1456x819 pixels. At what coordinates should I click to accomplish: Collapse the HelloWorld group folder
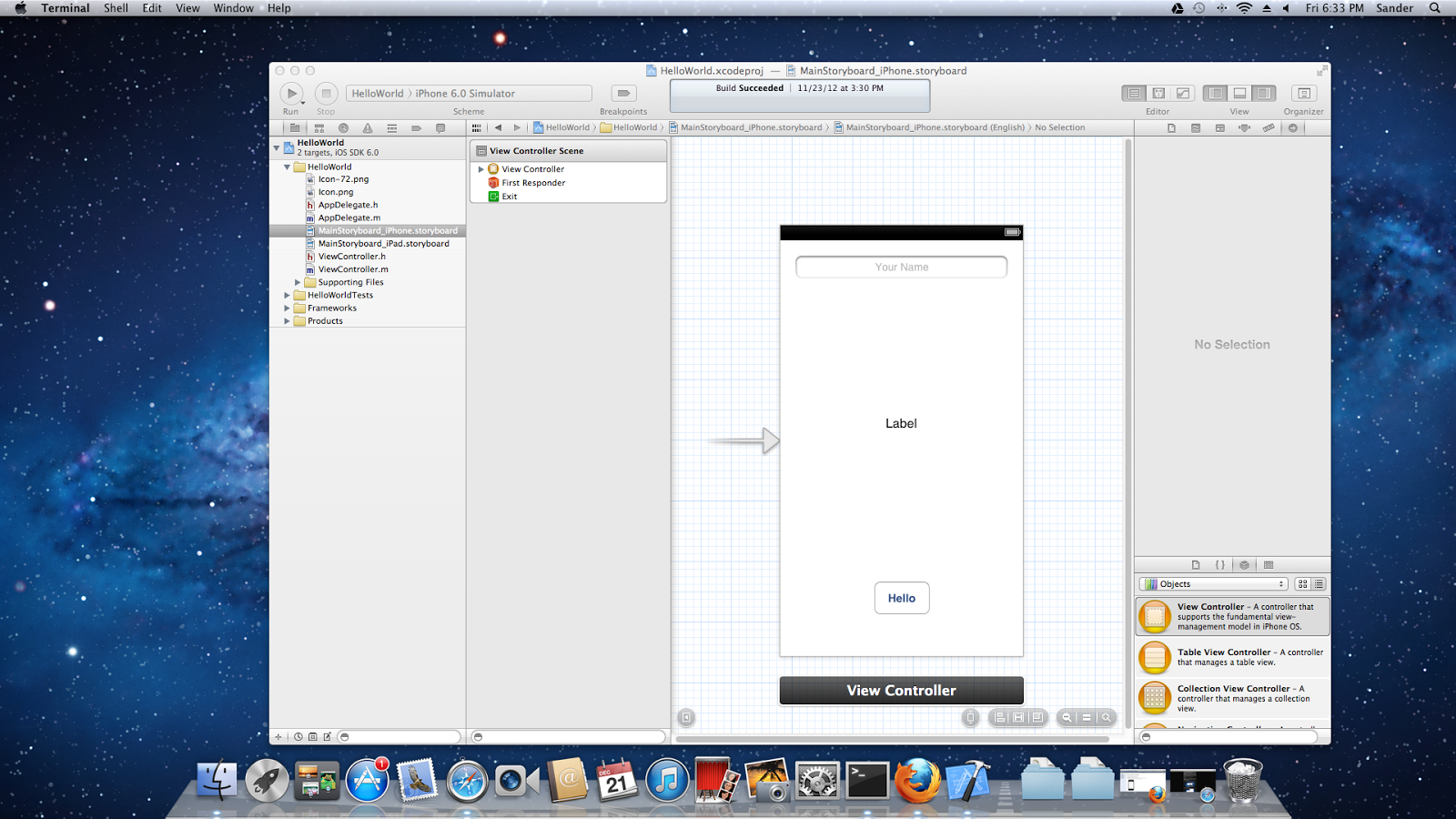coord(287,167)
